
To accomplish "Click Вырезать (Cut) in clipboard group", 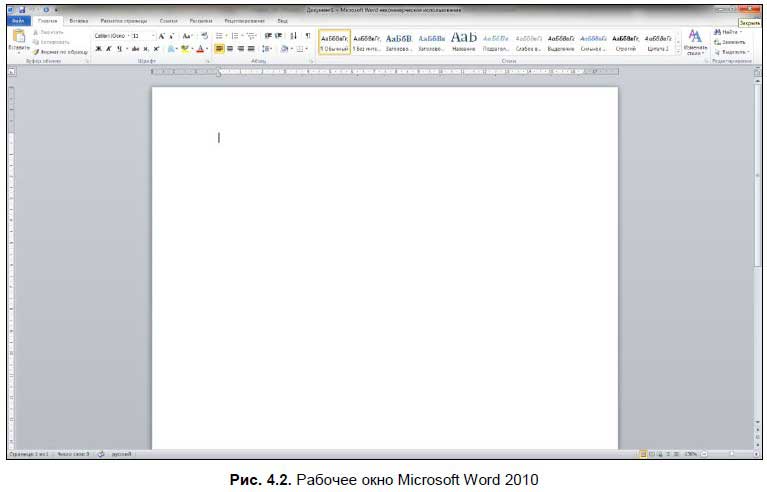I will (48, 32).
